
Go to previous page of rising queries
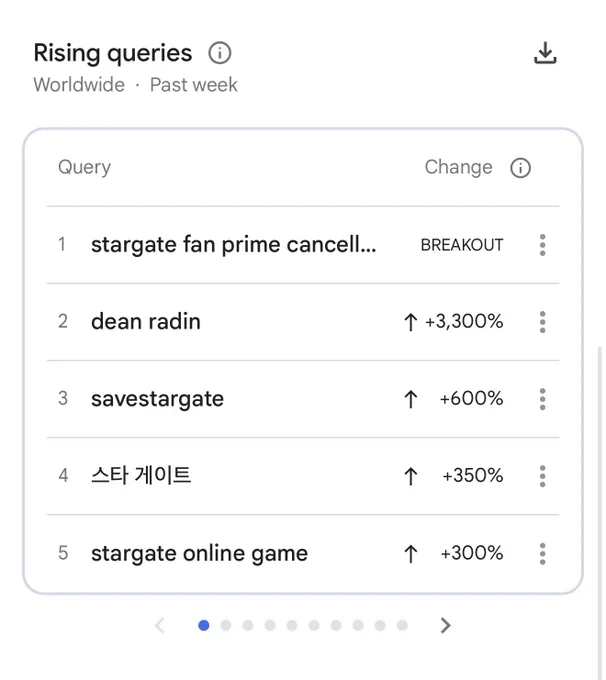[x=160, y=625]
